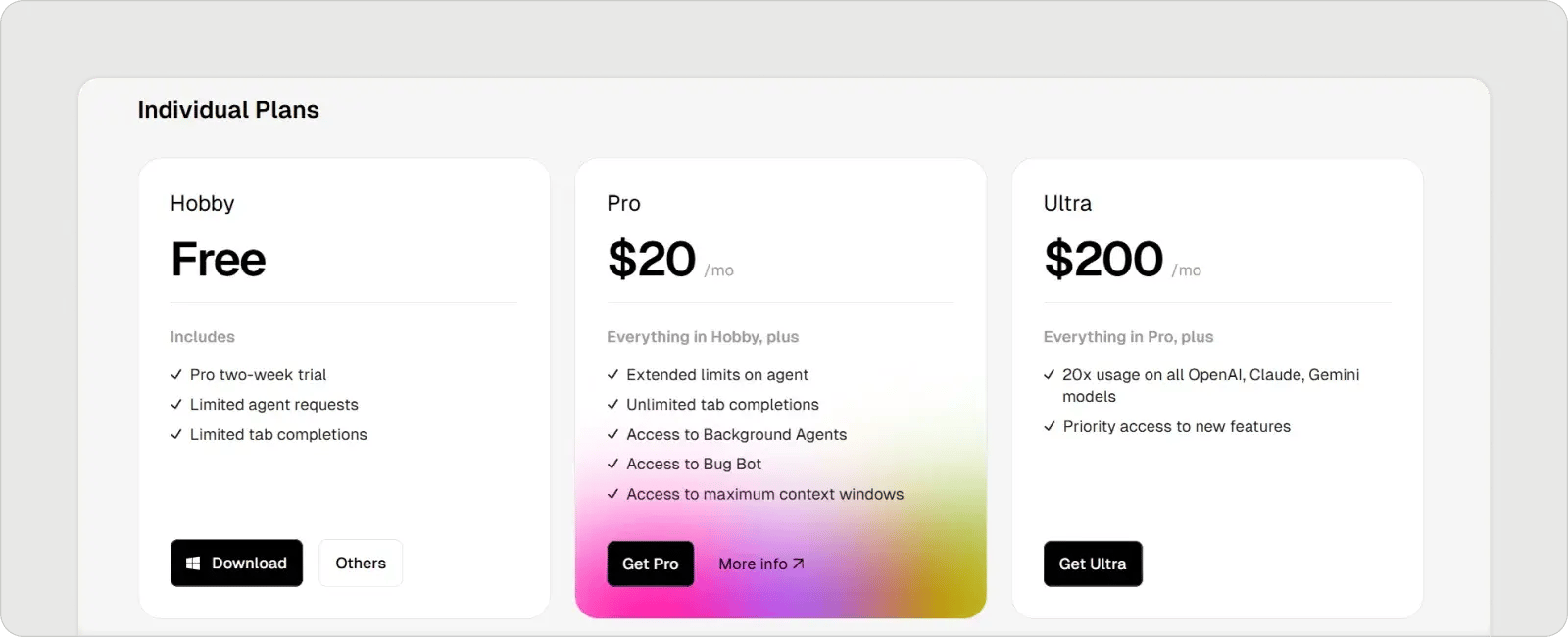
Task: Click the checkmark beside Unlimited tab completions
Action: [612, 404]
